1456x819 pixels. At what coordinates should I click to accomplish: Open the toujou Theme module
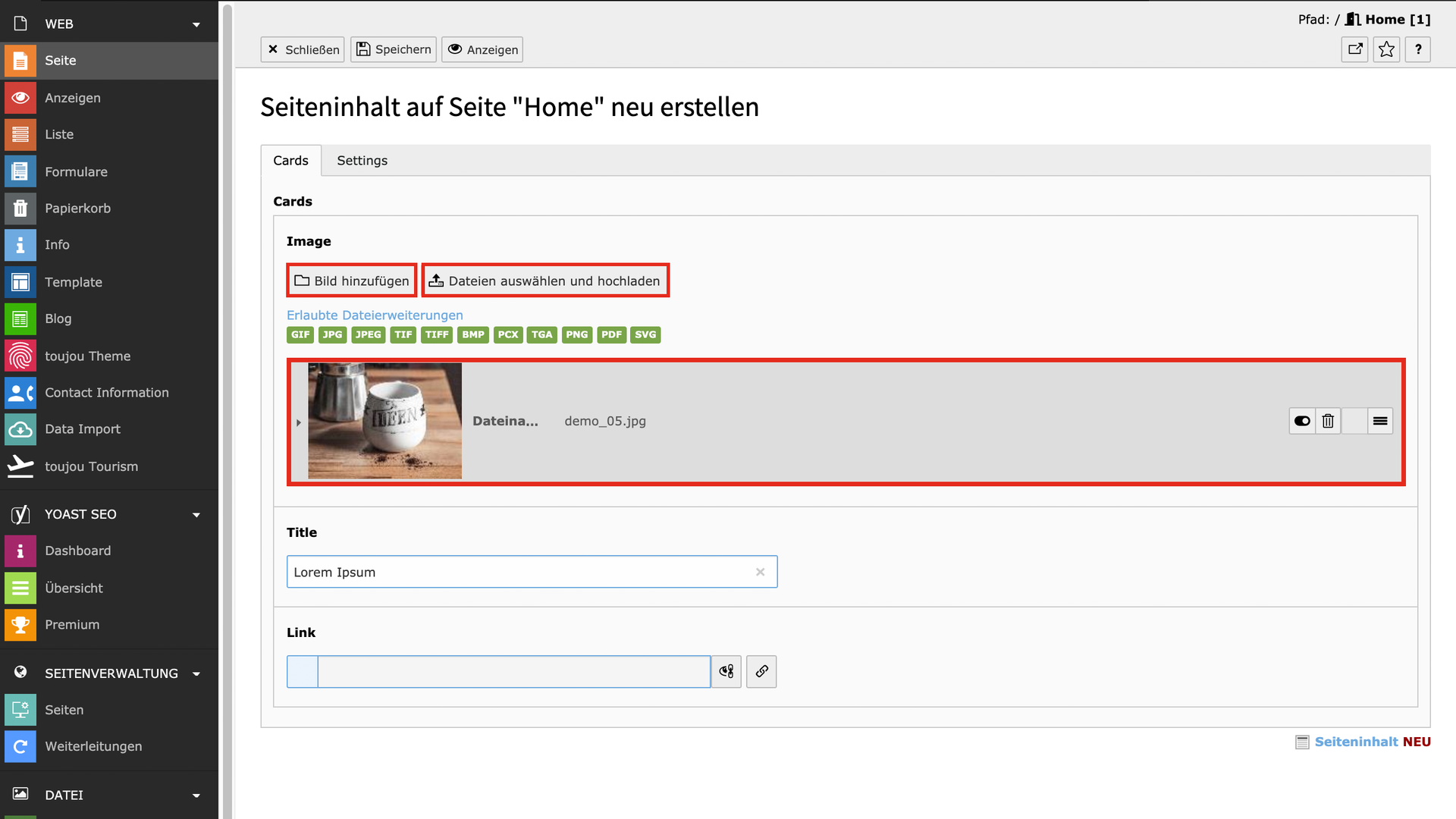87,356
